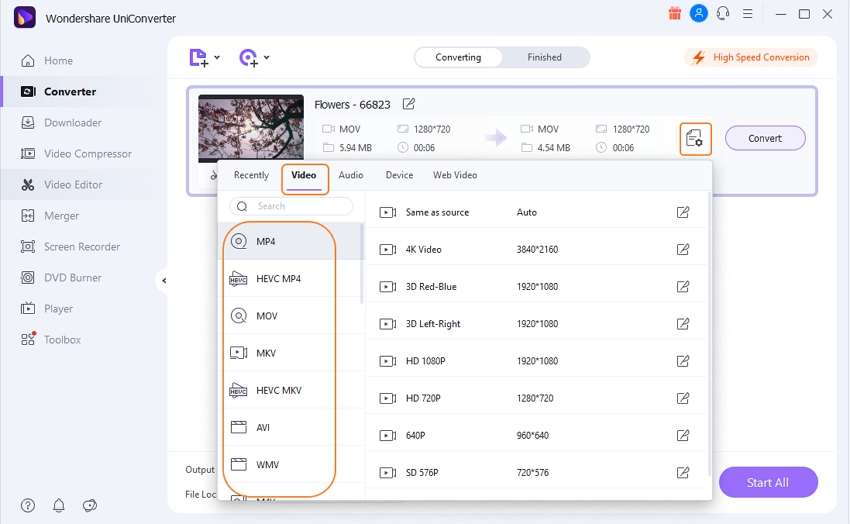Image resolution: width=850 pixels, height=524 pixels.
Task: Select 640P preset
Action: click(537, 435)
